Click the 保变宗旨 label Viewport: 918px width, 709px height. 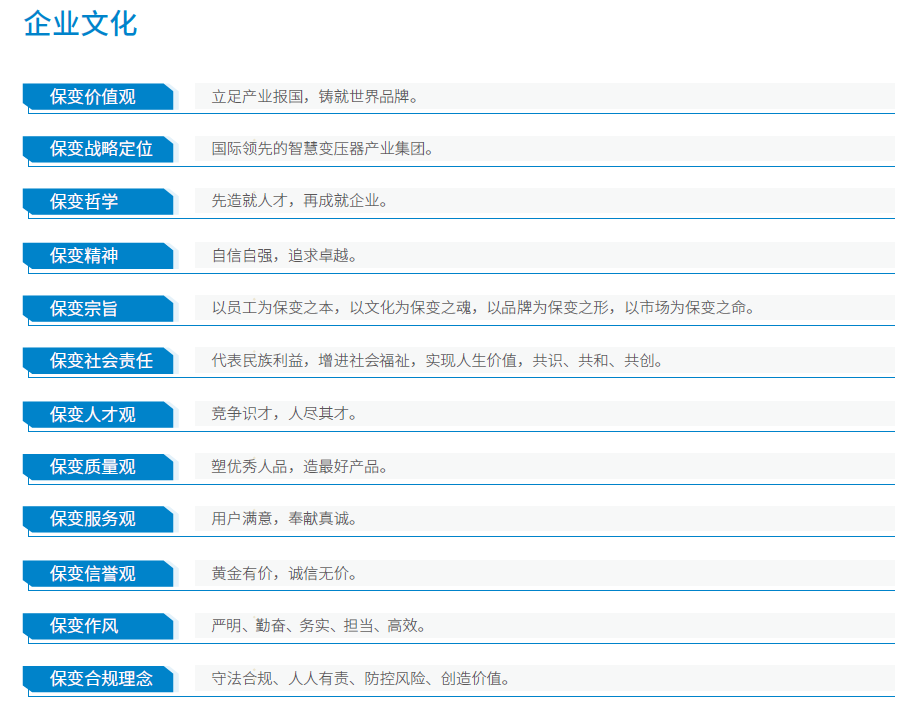tap(84, 309)
